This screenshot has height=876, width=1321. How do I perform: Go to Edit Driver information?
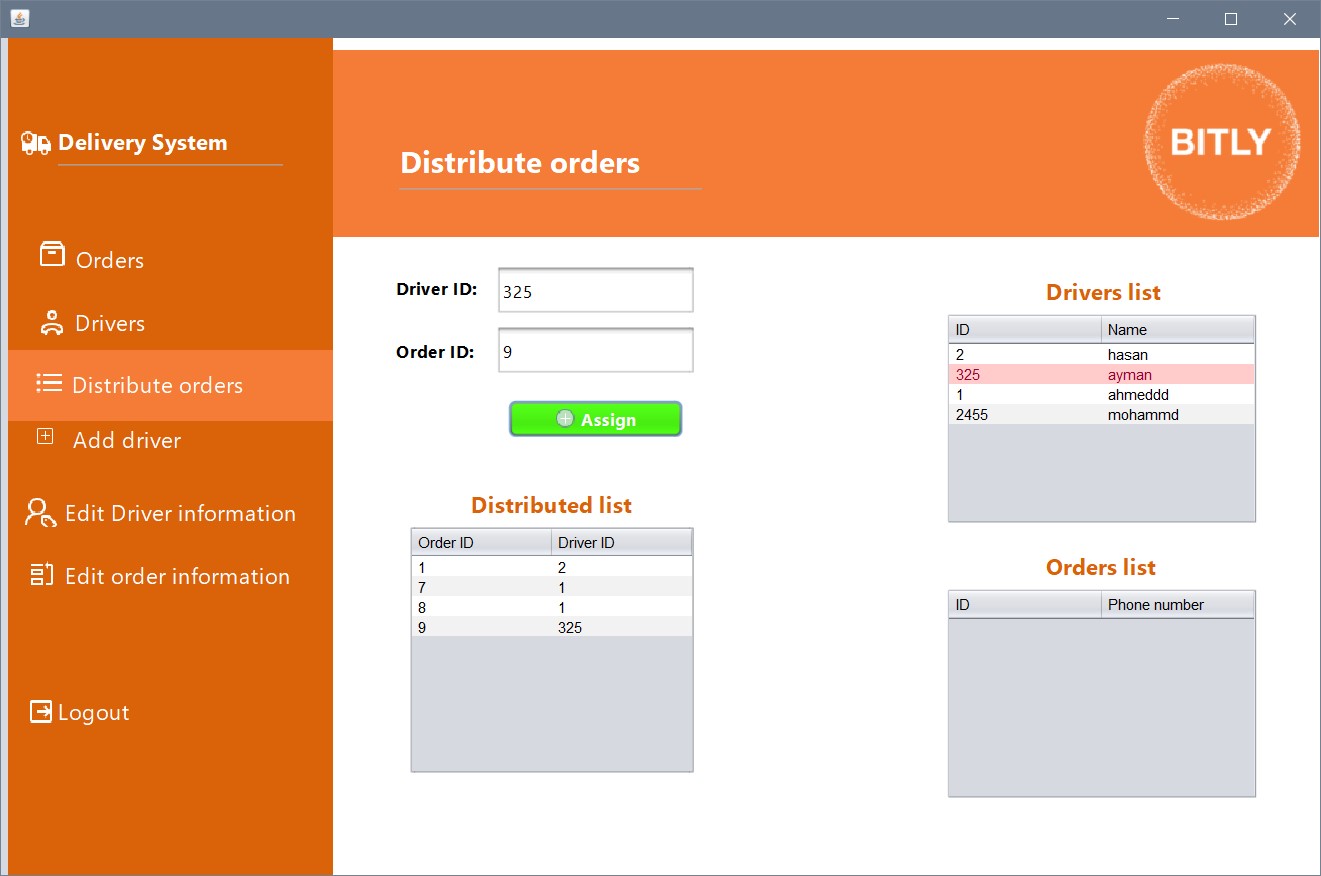point(180,513)
